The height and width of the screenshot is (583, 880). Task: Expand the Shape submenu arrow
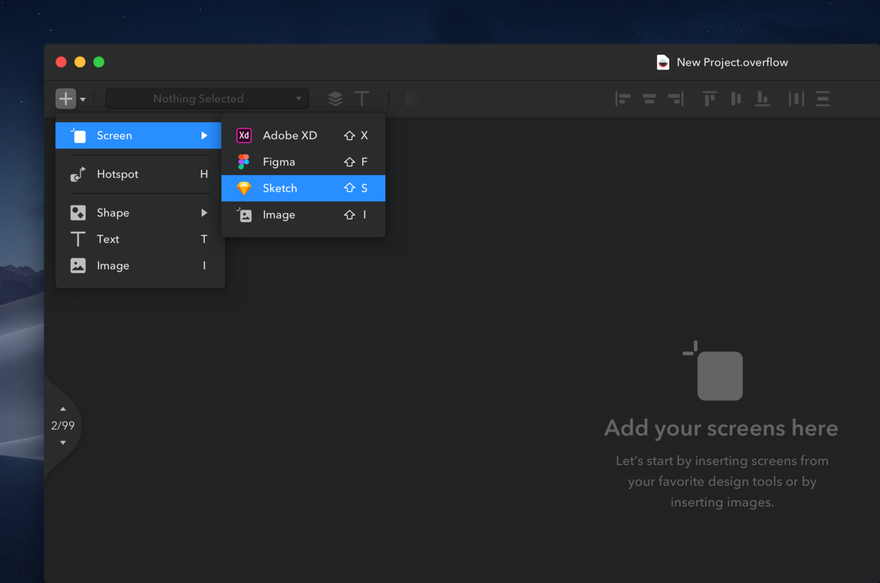204,213
